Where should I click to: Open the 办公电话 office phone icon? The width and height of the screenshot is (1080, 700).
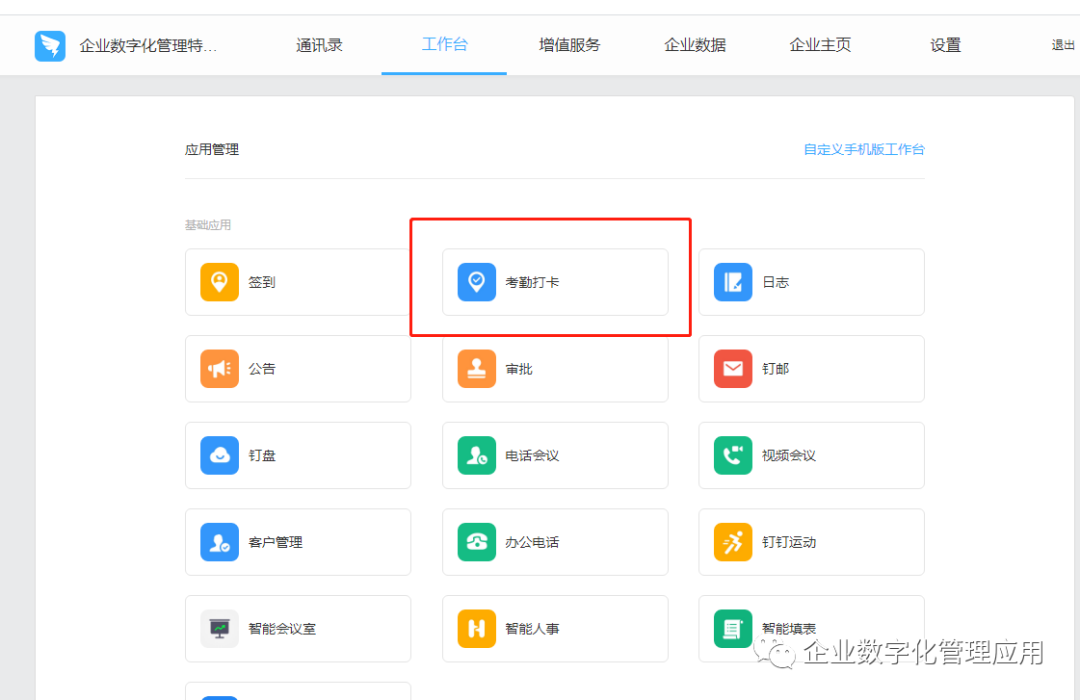(476, 542)
